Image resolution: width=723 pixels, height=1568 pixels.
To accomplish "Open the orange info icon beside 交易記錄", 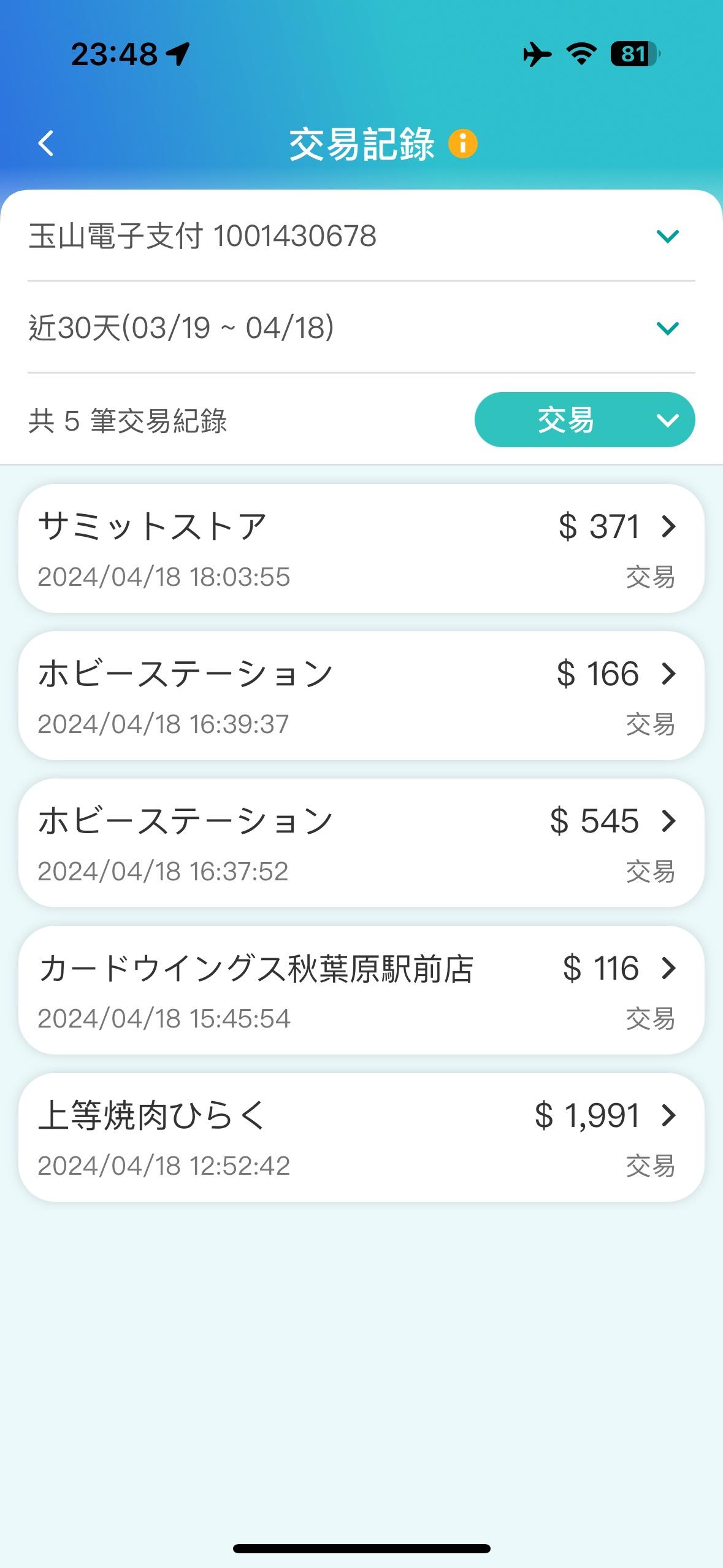I will coord(463,144).
